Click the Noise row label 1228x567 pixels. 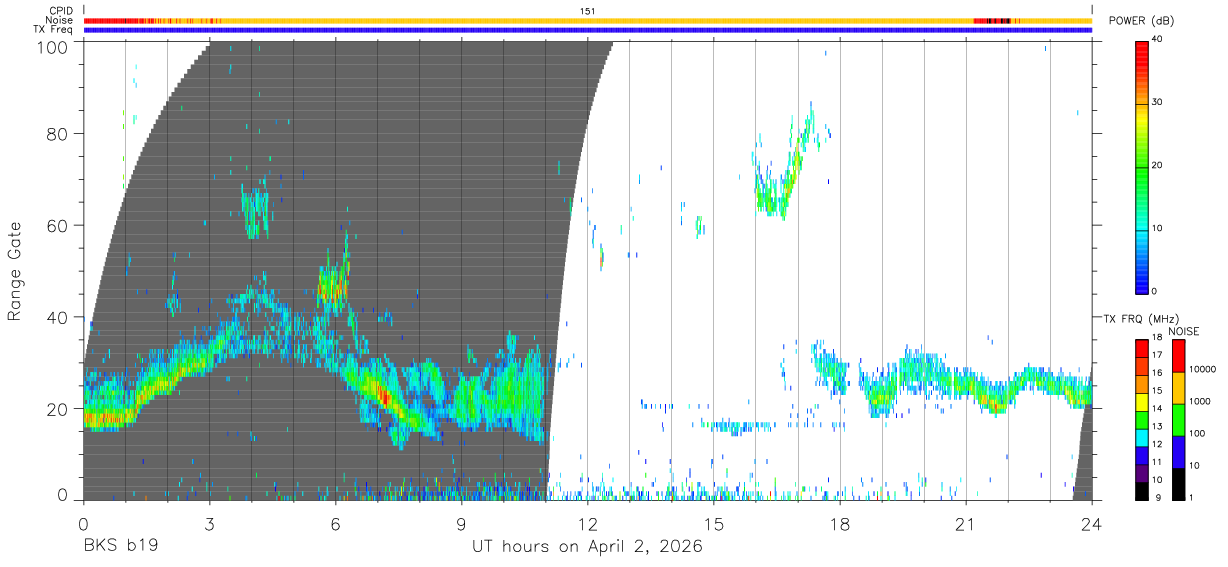click(x=60, y=20)
